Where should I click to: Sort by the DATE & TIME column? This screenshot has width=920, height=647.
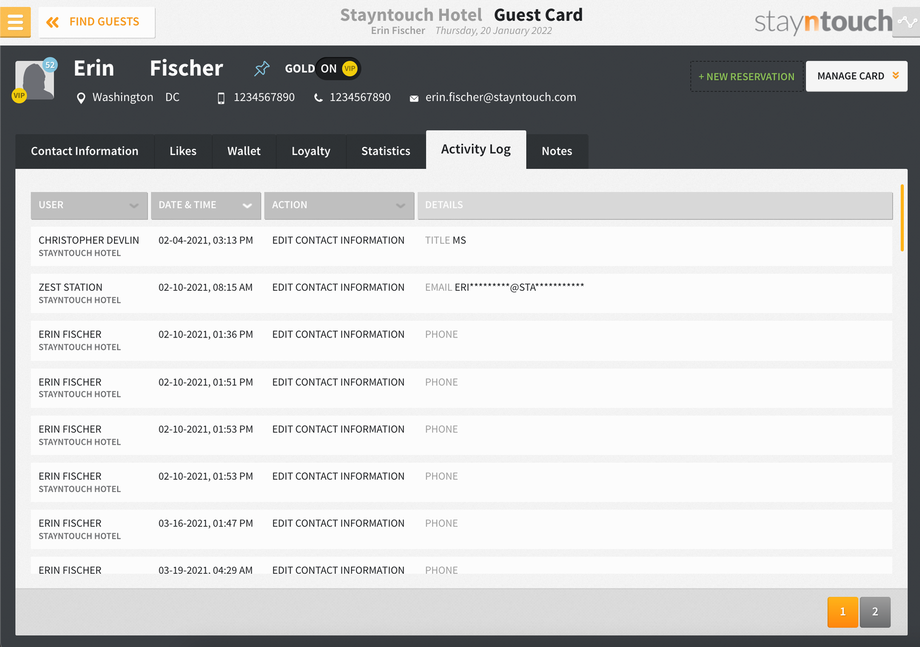coord(206,205)
